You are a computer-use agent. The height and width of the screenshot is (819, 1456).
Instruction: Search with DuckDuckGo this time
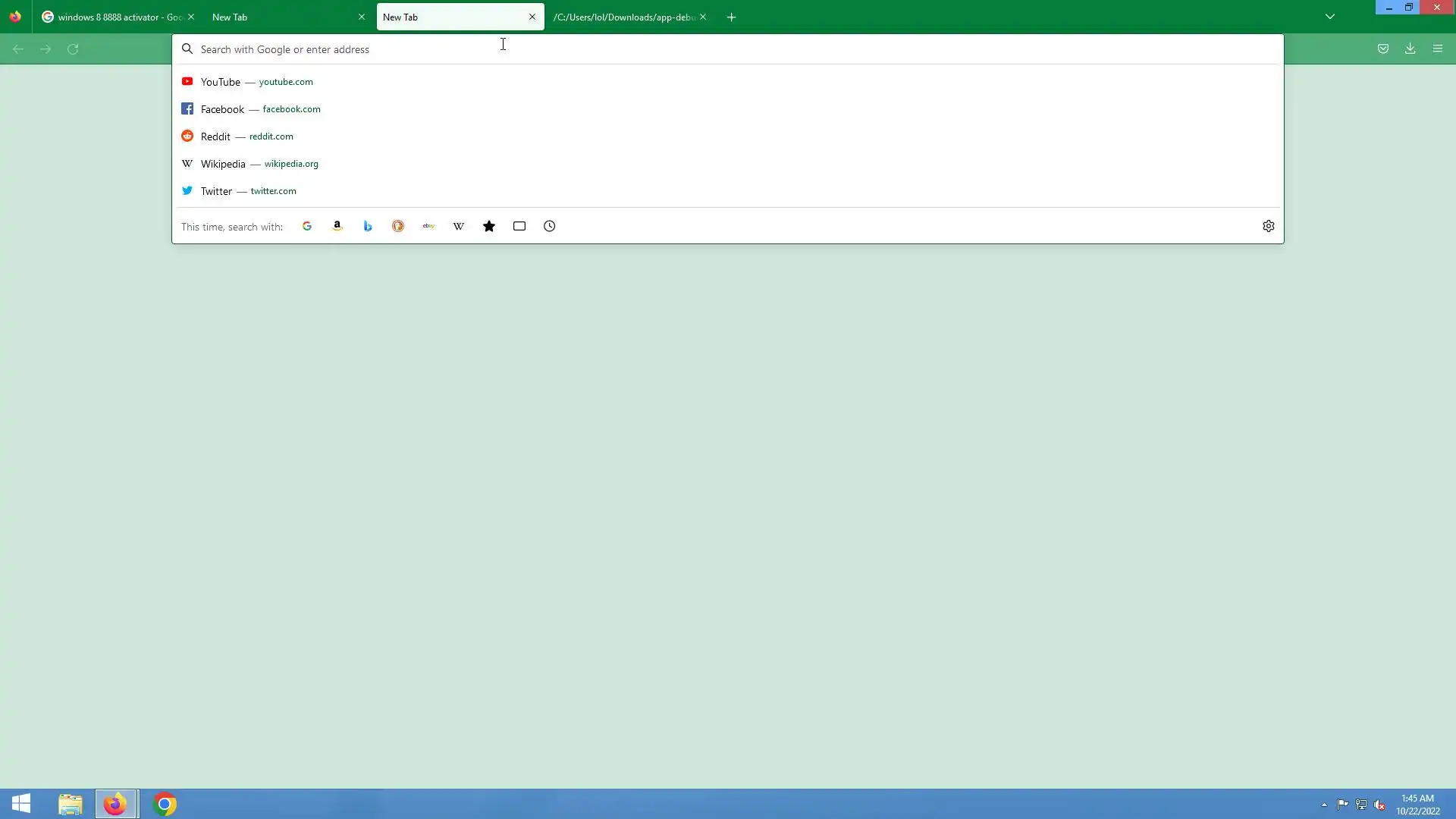click(398, 226)
